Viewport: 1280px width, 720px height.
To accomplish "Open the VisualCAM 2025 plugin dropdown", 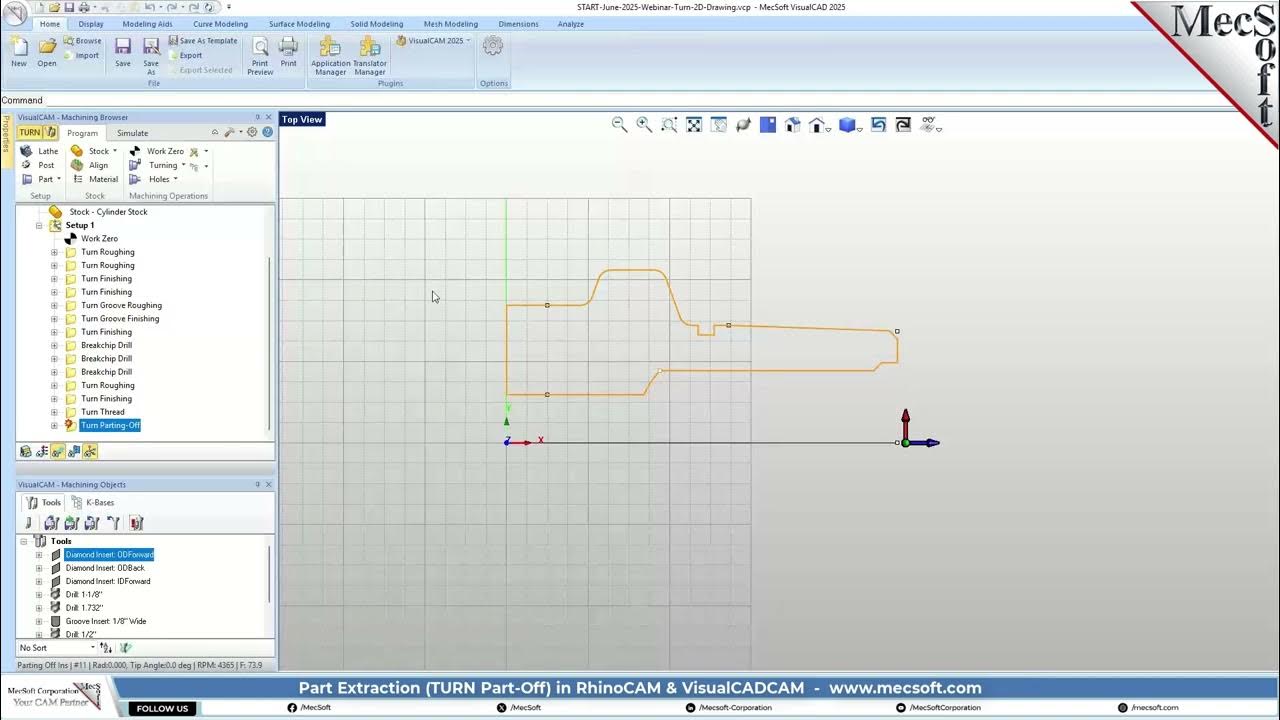I will coord(468,41).
